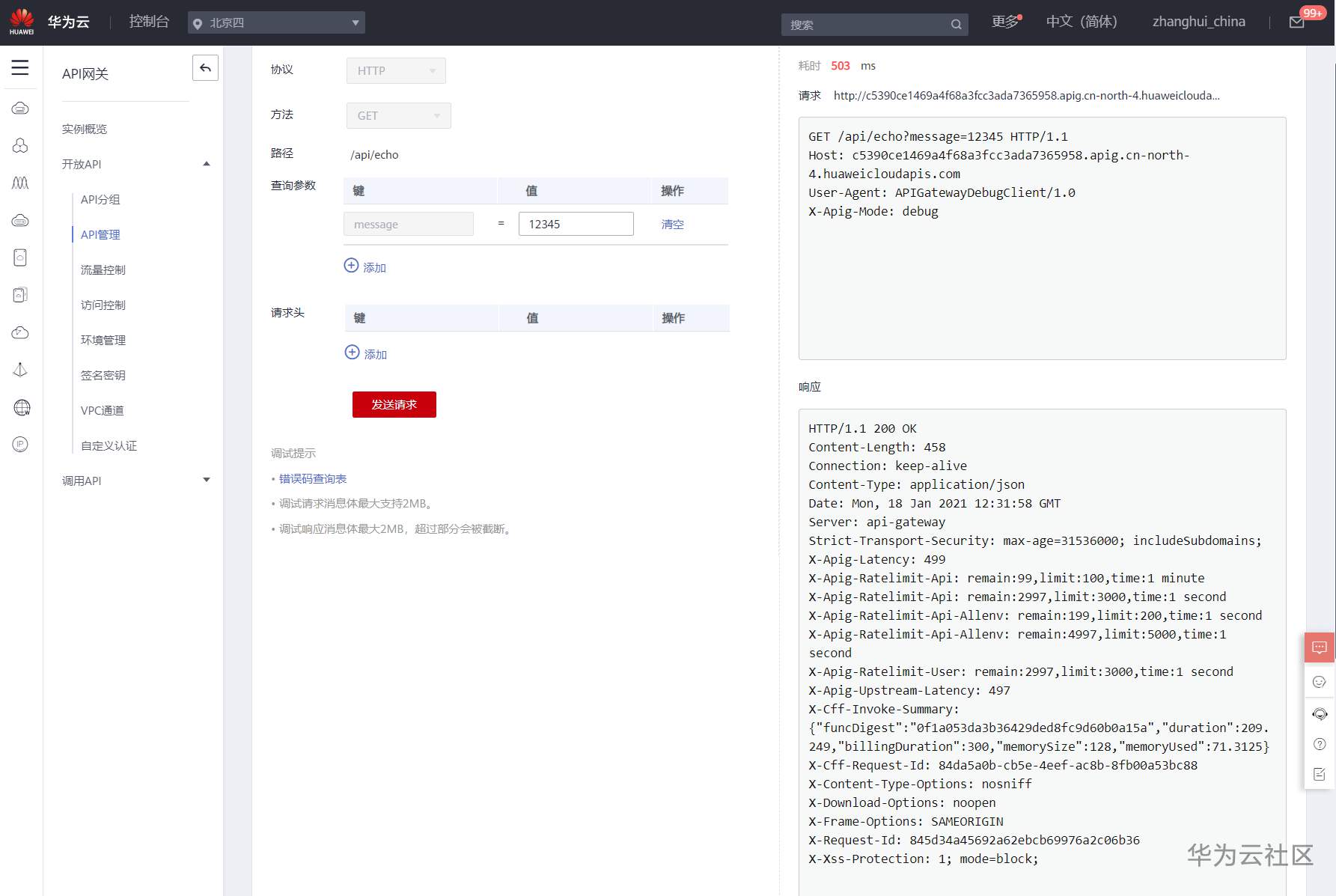Click the API网关 sidebar title
1336x896 pixels.
(x=85, y=73)
